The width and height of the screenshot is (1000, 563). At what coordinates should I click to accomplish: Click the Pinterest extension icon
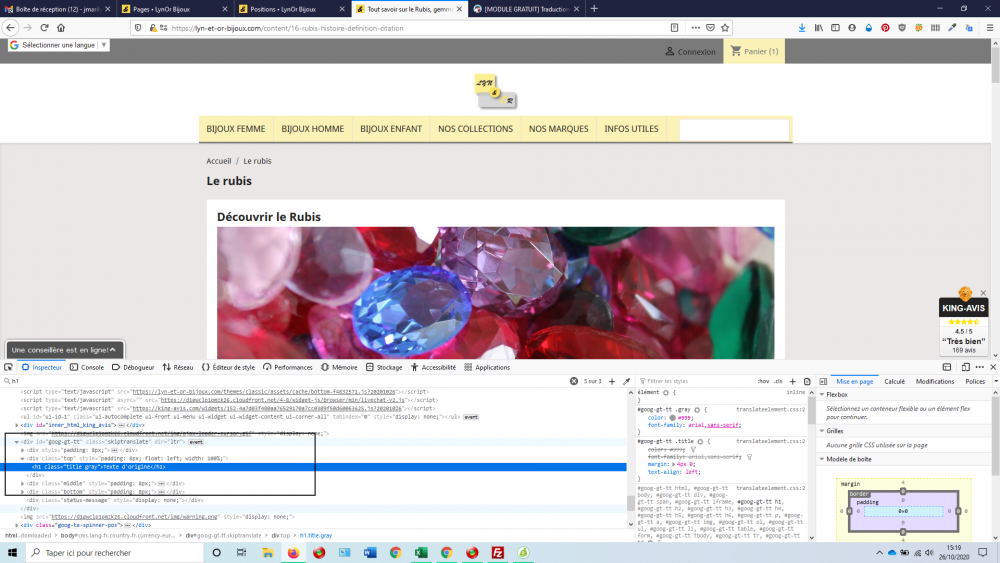click(x=885, y=27)
